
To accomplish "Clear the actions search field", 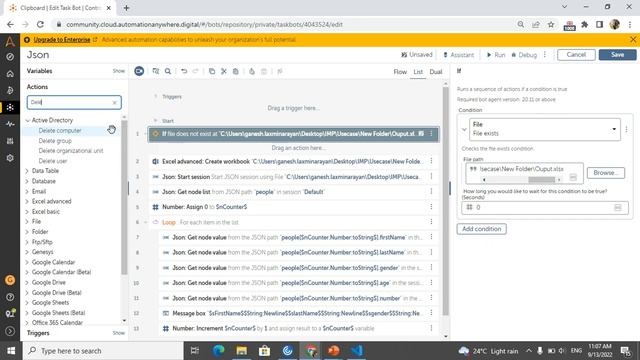I will pyautogui.click(x=114, y=102).
